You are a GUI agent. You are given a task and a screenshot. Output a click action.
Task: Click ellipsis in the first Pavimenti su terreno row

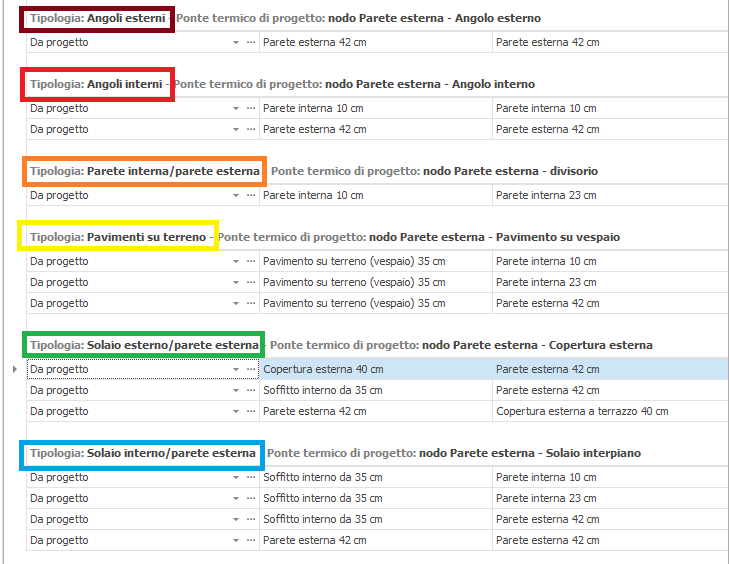[x=251, y=261]
